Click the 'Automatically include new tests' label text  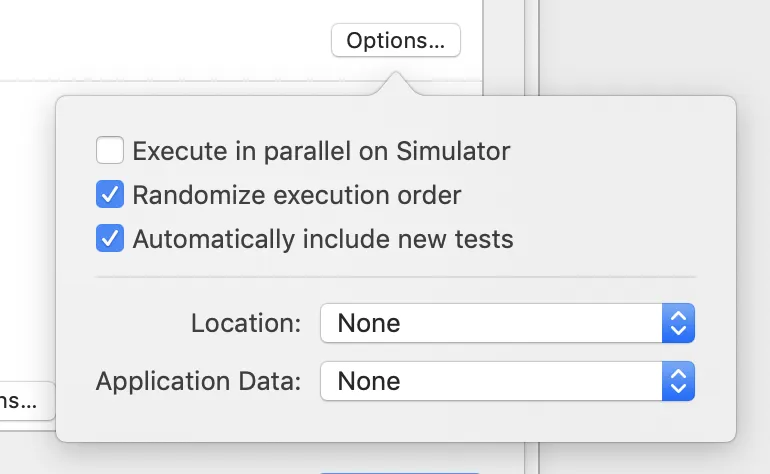pos(322,239)
